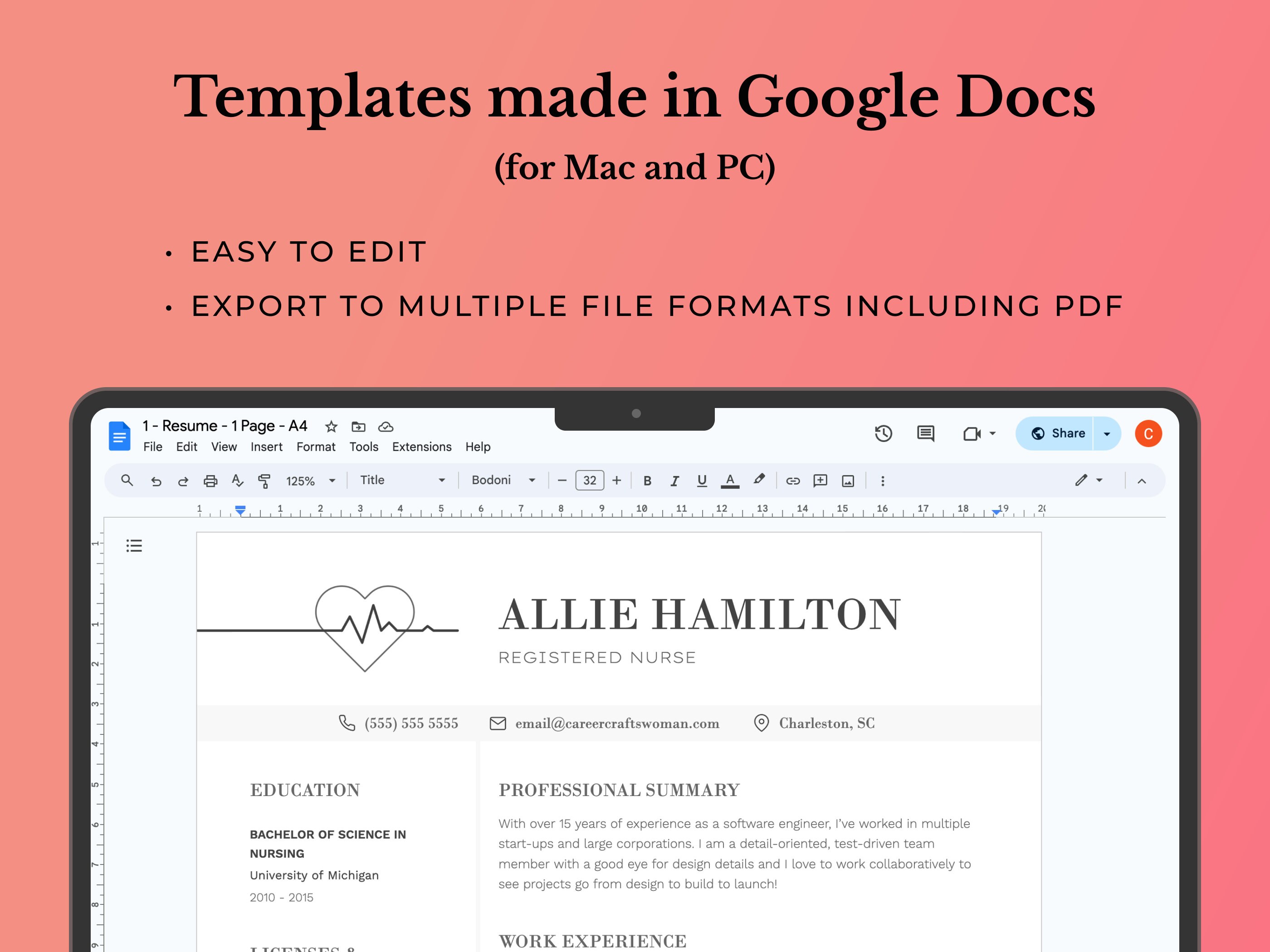Insert an image via the image icon
The image size is (1270, 952).
849,480
